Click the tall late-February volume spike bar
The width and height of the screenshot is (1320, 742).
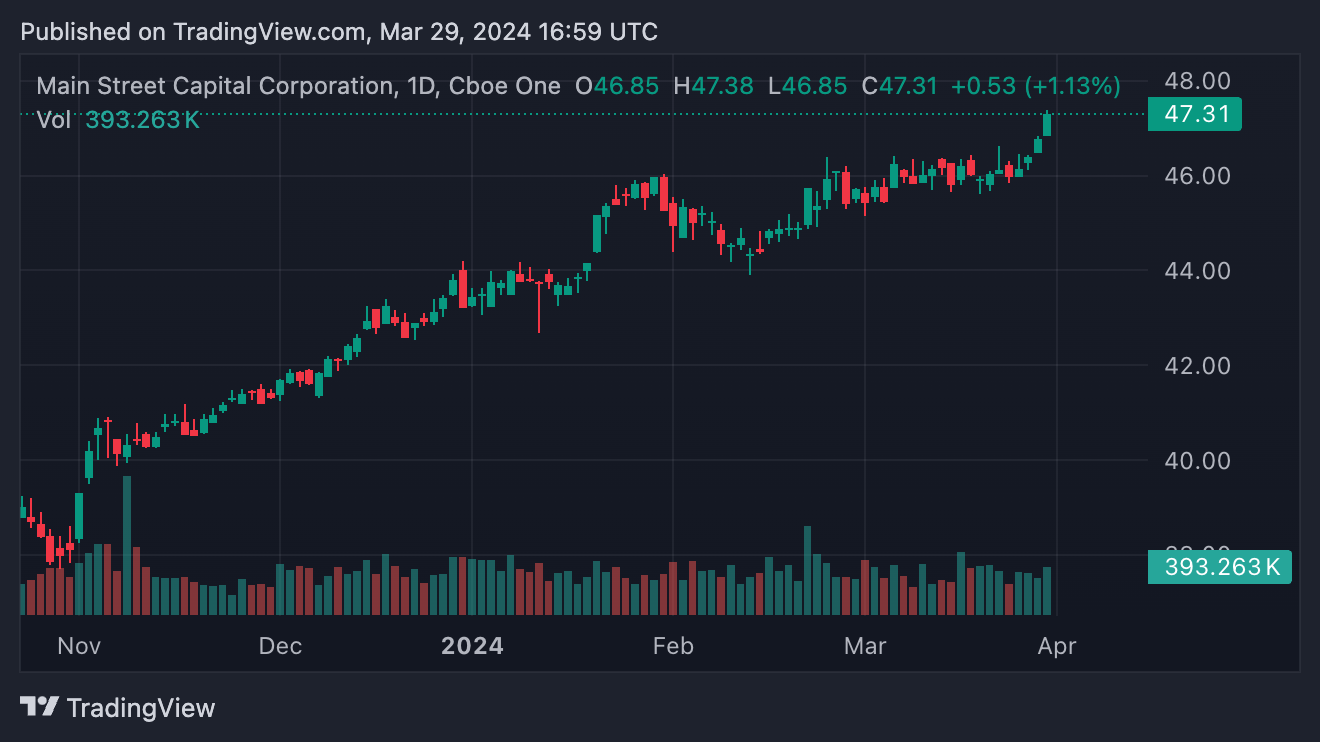coord(807,570)
